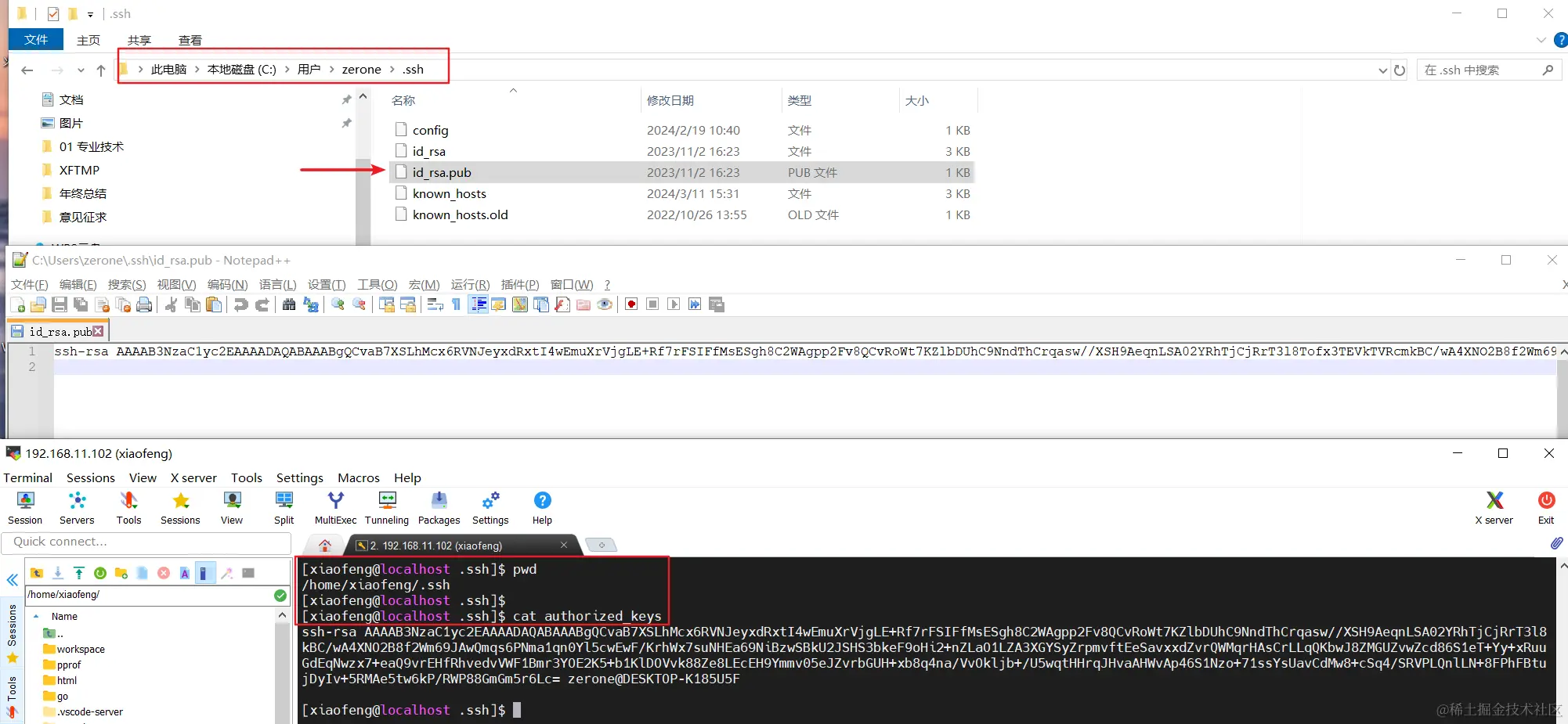Open Sessions star icon in MobaXterm toolbar
This screenshot has height=724, width=1568.
(x=180, y=508)
